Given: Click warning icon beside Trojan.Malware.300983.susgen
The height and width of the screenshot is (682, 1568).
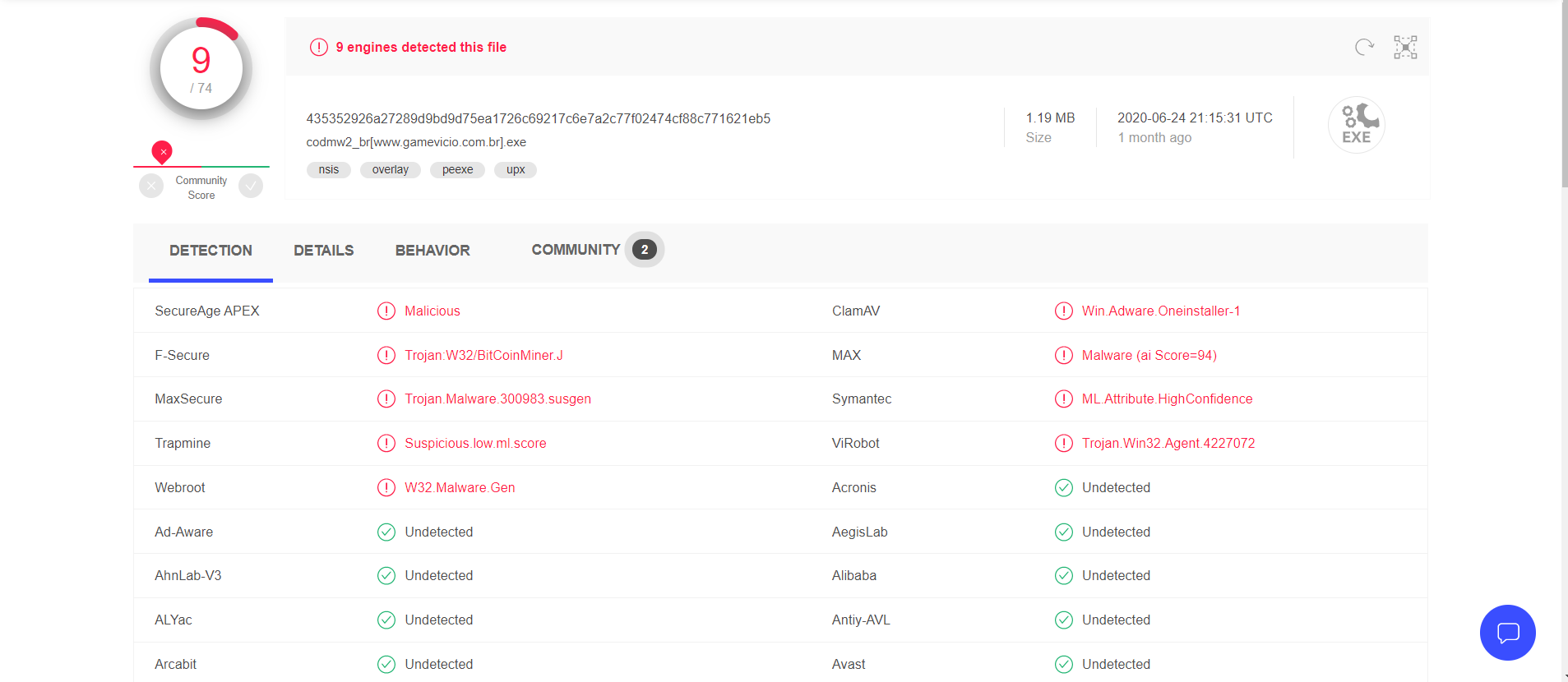Looking at the screenshot, I should coord(386,399).
